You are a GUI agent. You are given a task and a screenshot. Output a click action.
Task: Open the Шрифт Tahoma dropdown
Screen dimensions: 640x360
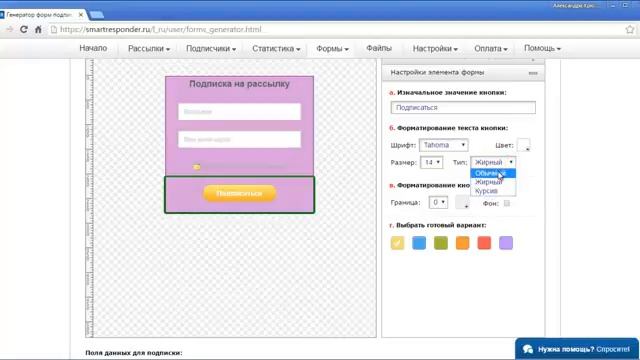pos(444,145)
